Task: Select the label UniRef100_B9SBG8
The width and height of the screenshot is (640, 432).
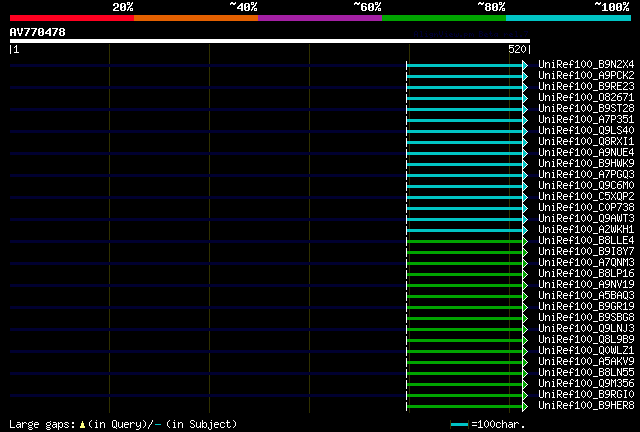Action: tap(586, 318)
